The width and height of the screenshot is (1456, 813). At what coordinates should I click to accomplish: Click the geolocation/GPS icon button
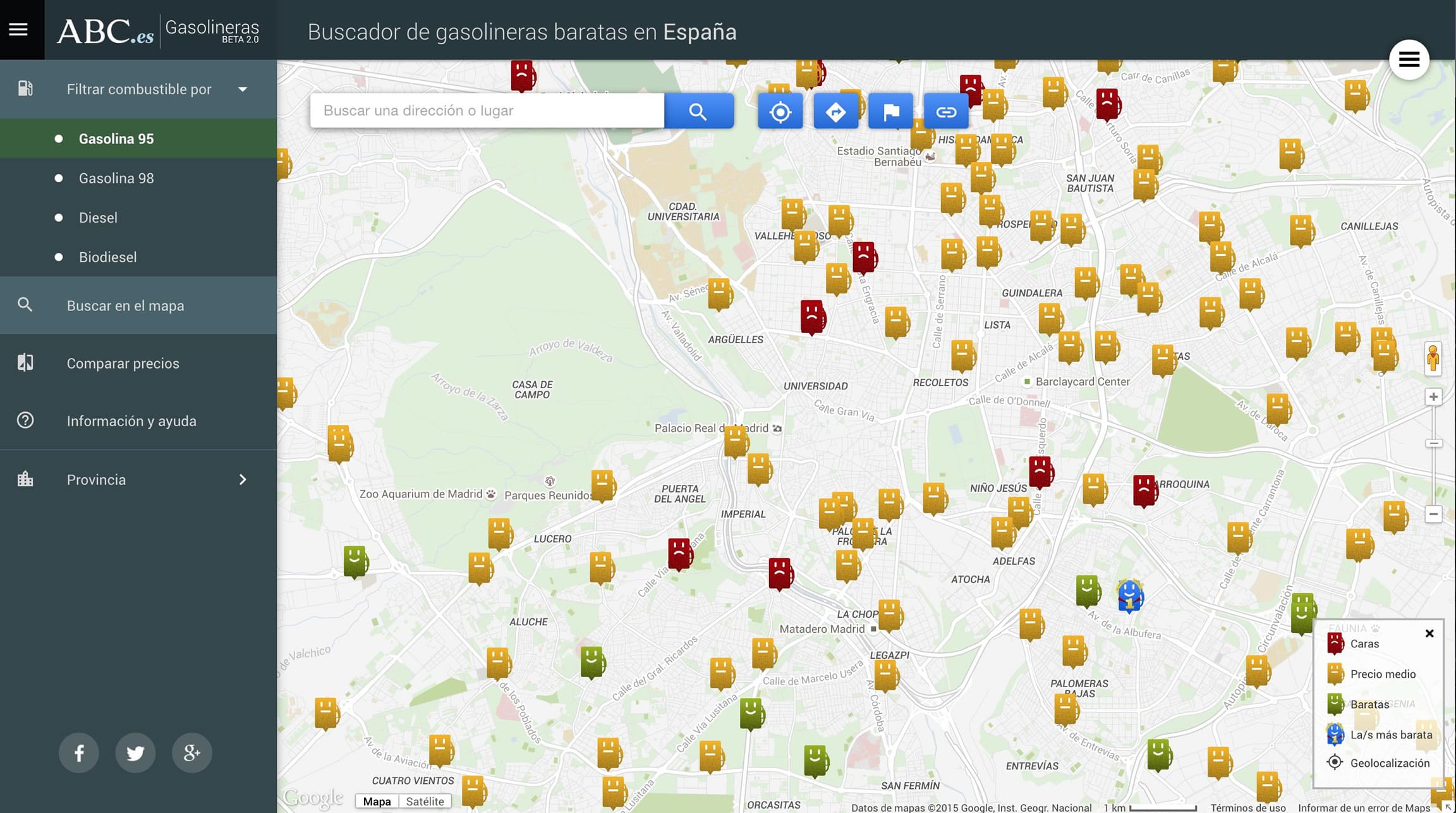pos(779,110)
